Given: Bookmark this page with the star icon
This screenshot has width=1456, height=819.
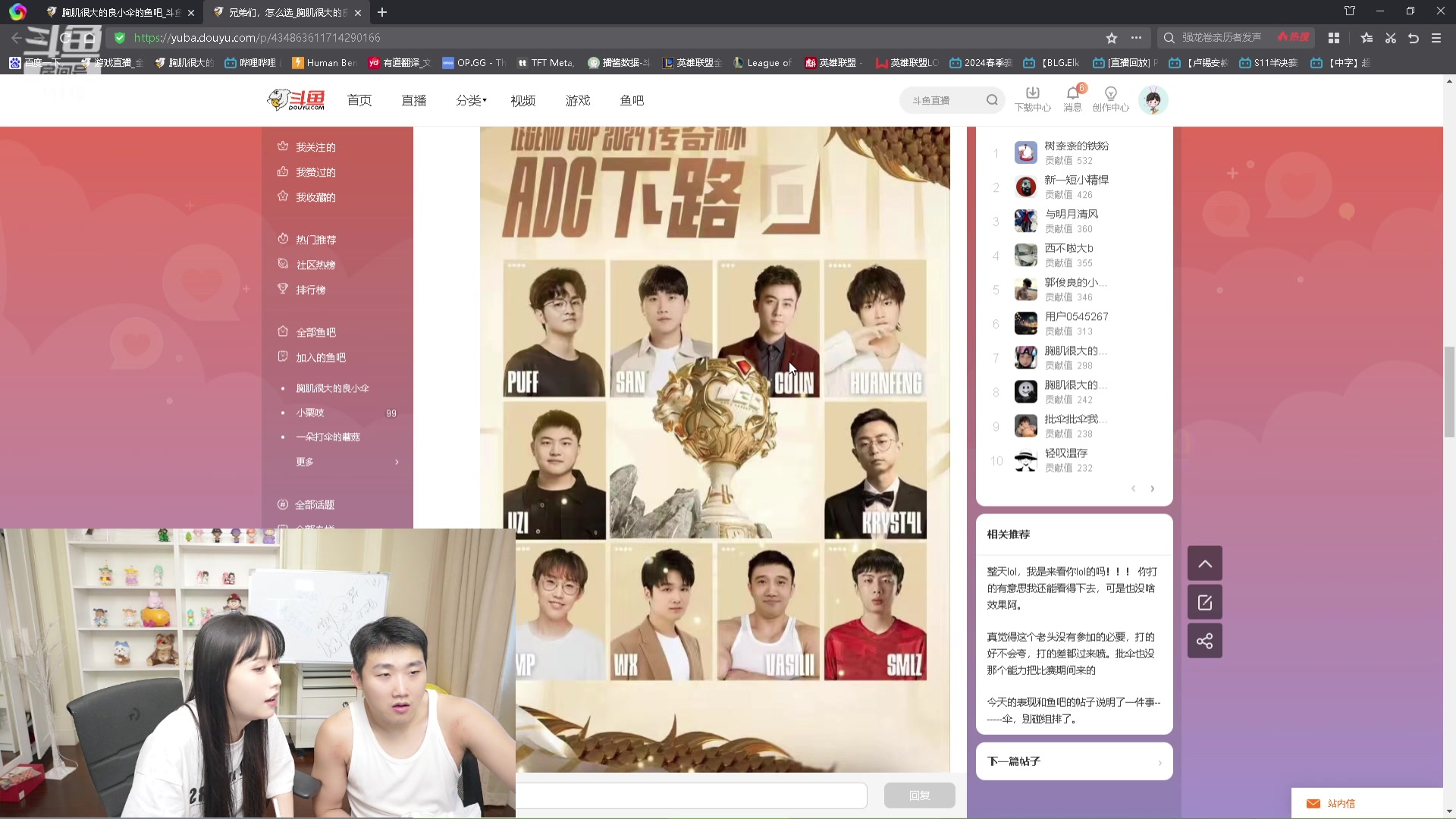Looking at the screenshot, I should 1112,38.
